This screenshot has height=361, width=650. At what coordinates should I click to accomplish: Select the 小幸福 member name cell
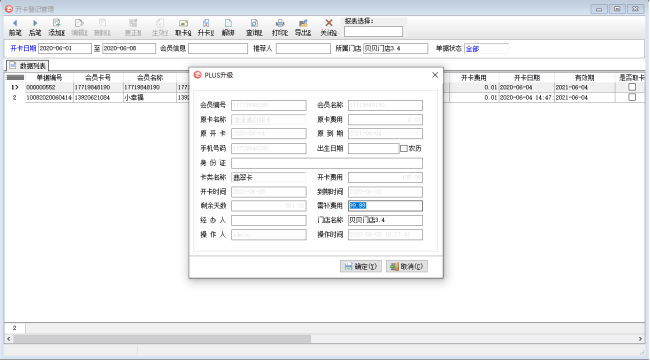tap(150, 97)
